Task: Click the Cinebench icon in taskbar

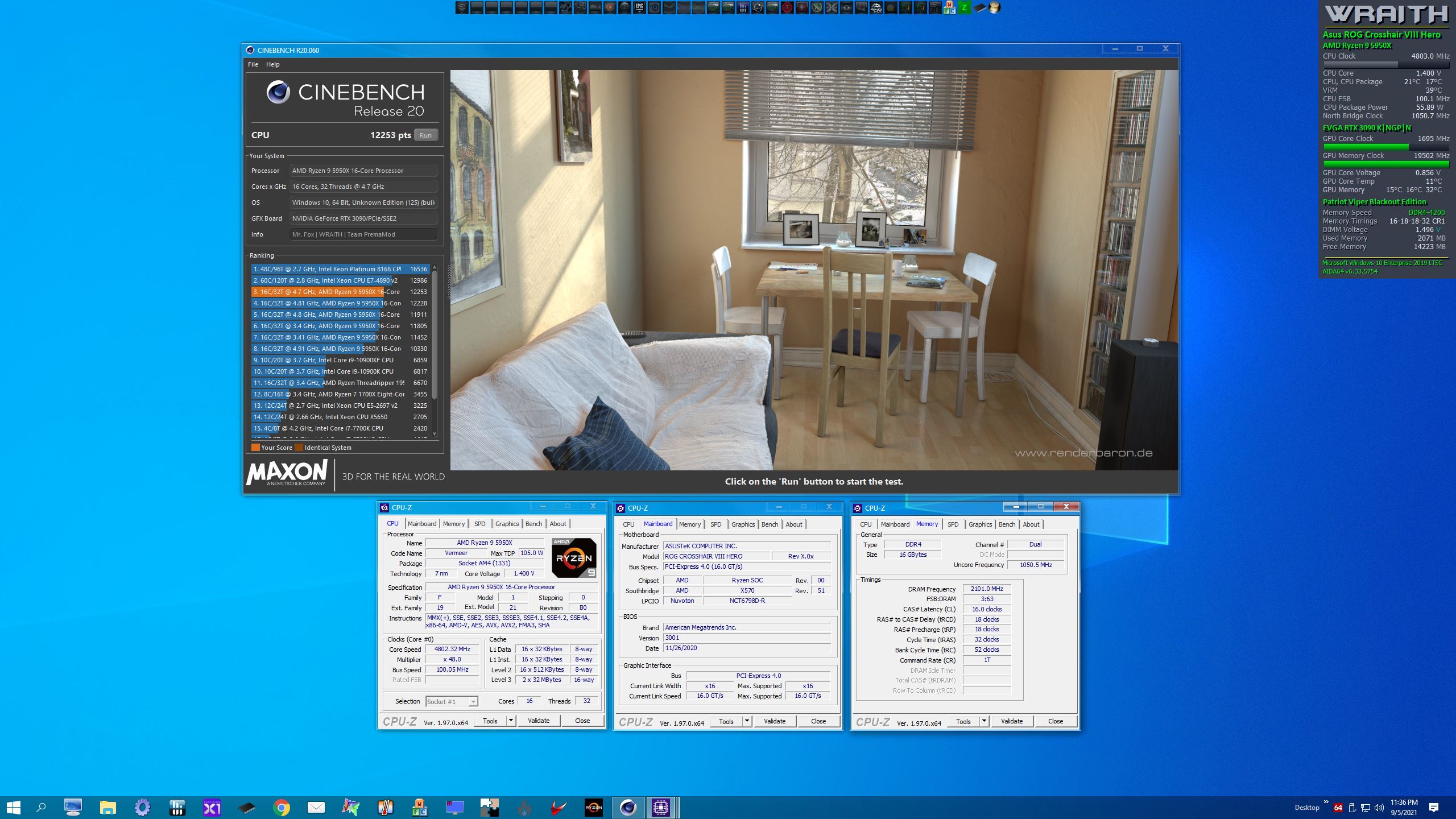Action: (x=628, y=807)
